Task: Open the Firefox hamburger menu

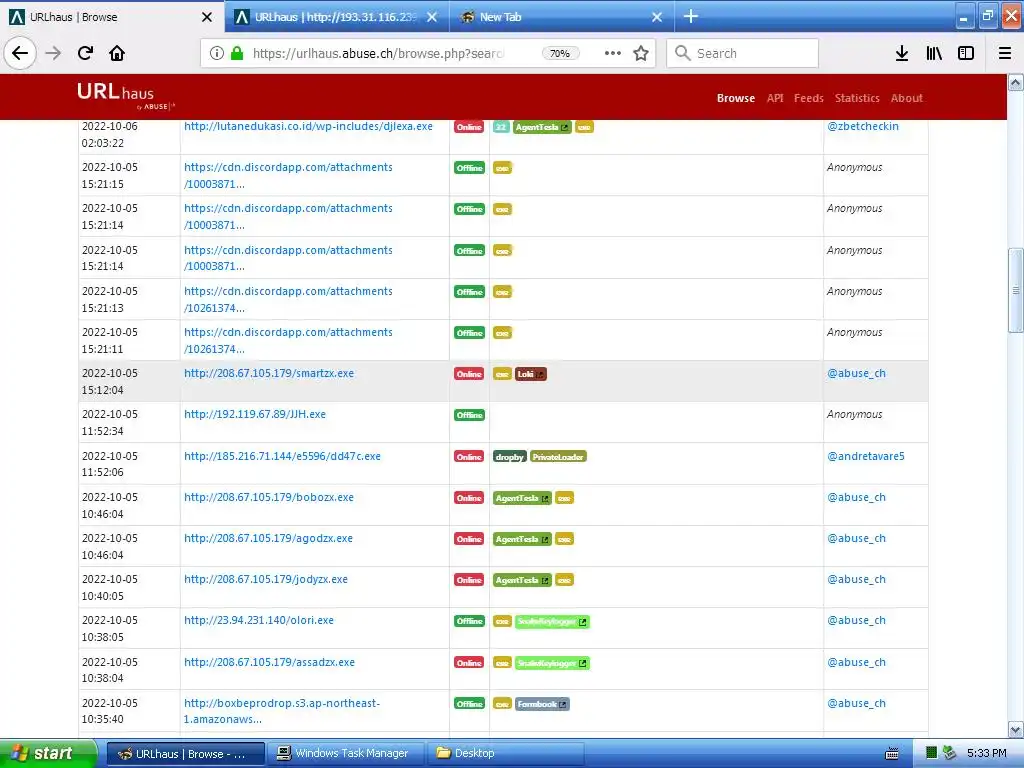Action: (x=1005, y=53)
